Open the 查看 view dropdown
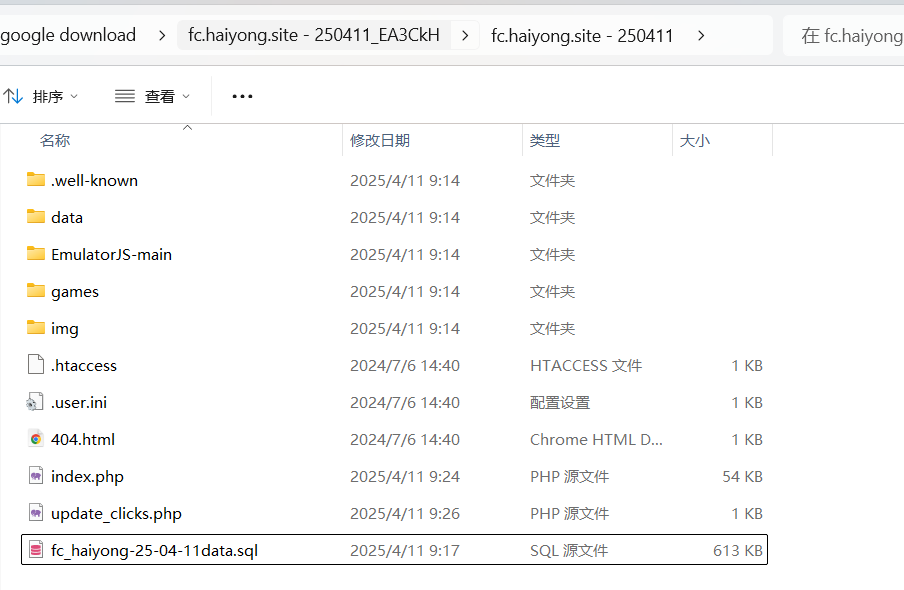This screenshot has width=904, height=590. click(151, 96)
